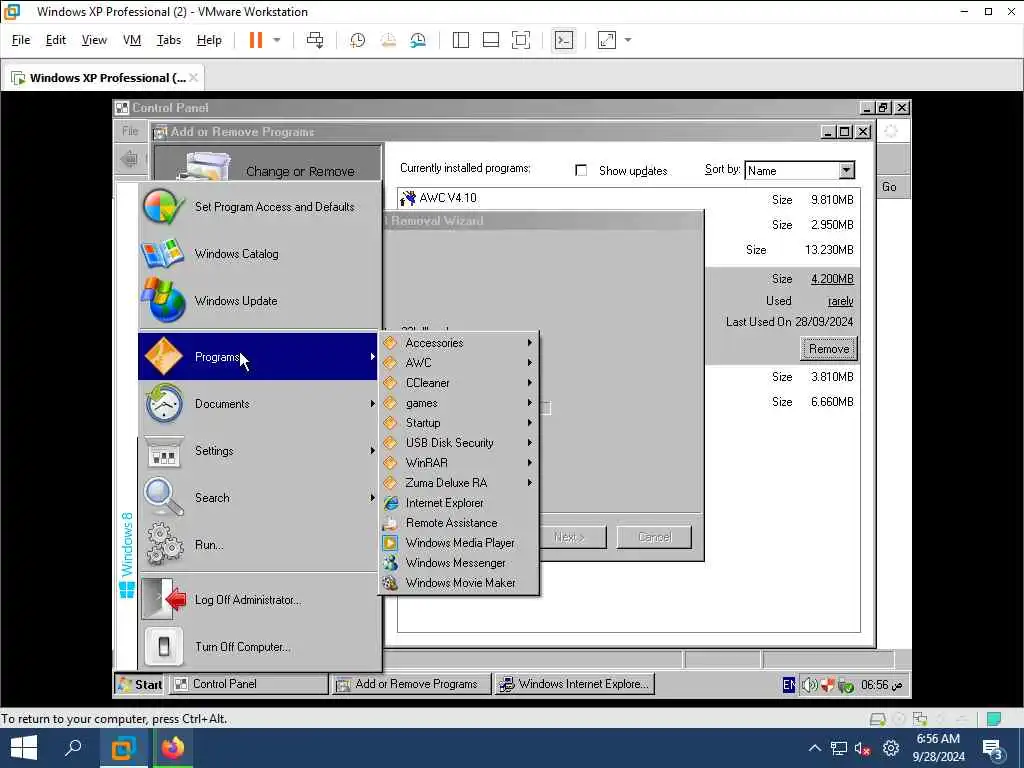Image resolution: width=1024 pixels, height=768 pixels.
Task: Expand the Startup program folder
Action: (x=459, y=423)
